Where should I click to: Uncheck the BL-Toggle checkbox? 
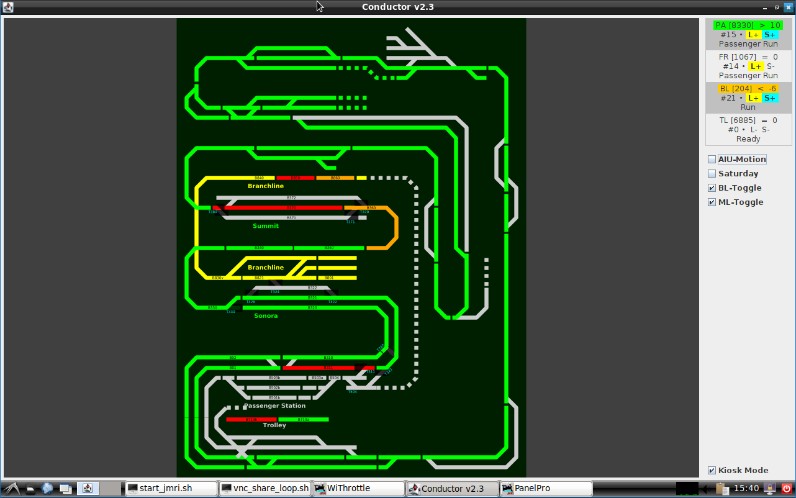[x=712, y=187]
